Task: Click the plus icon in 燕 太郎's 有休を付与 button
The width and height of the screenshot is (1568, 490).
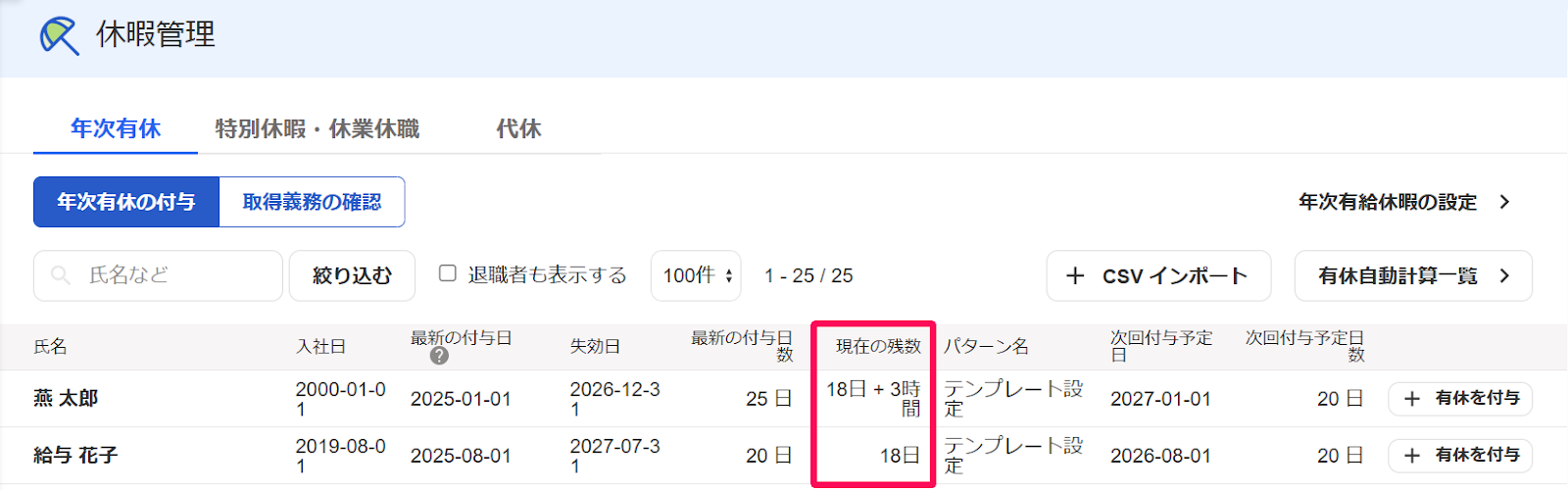Action: (1412, 399)
